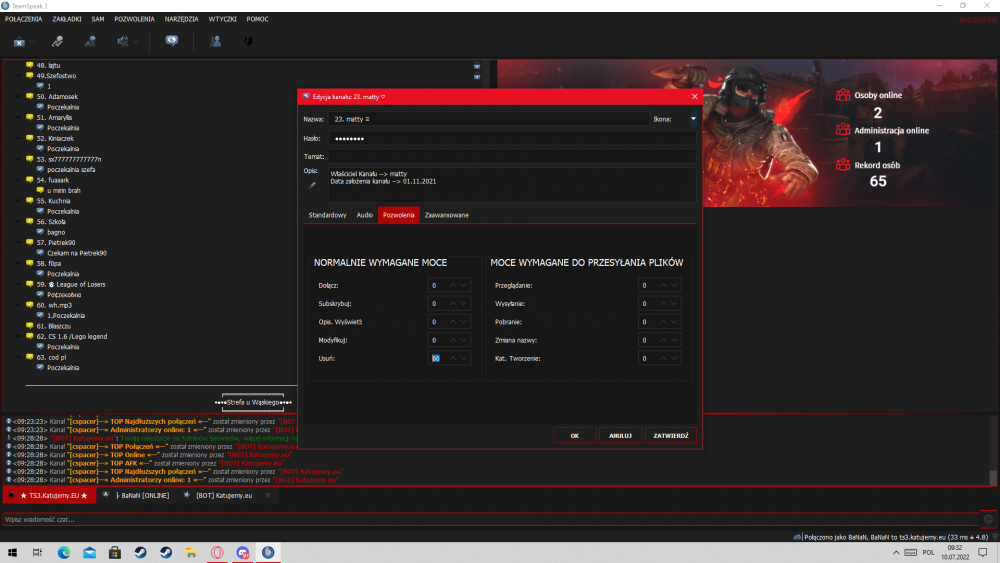Select the 'poczekalnia szefa' subchannel
The image size is (1000, 563).
[x=71, y=170]
